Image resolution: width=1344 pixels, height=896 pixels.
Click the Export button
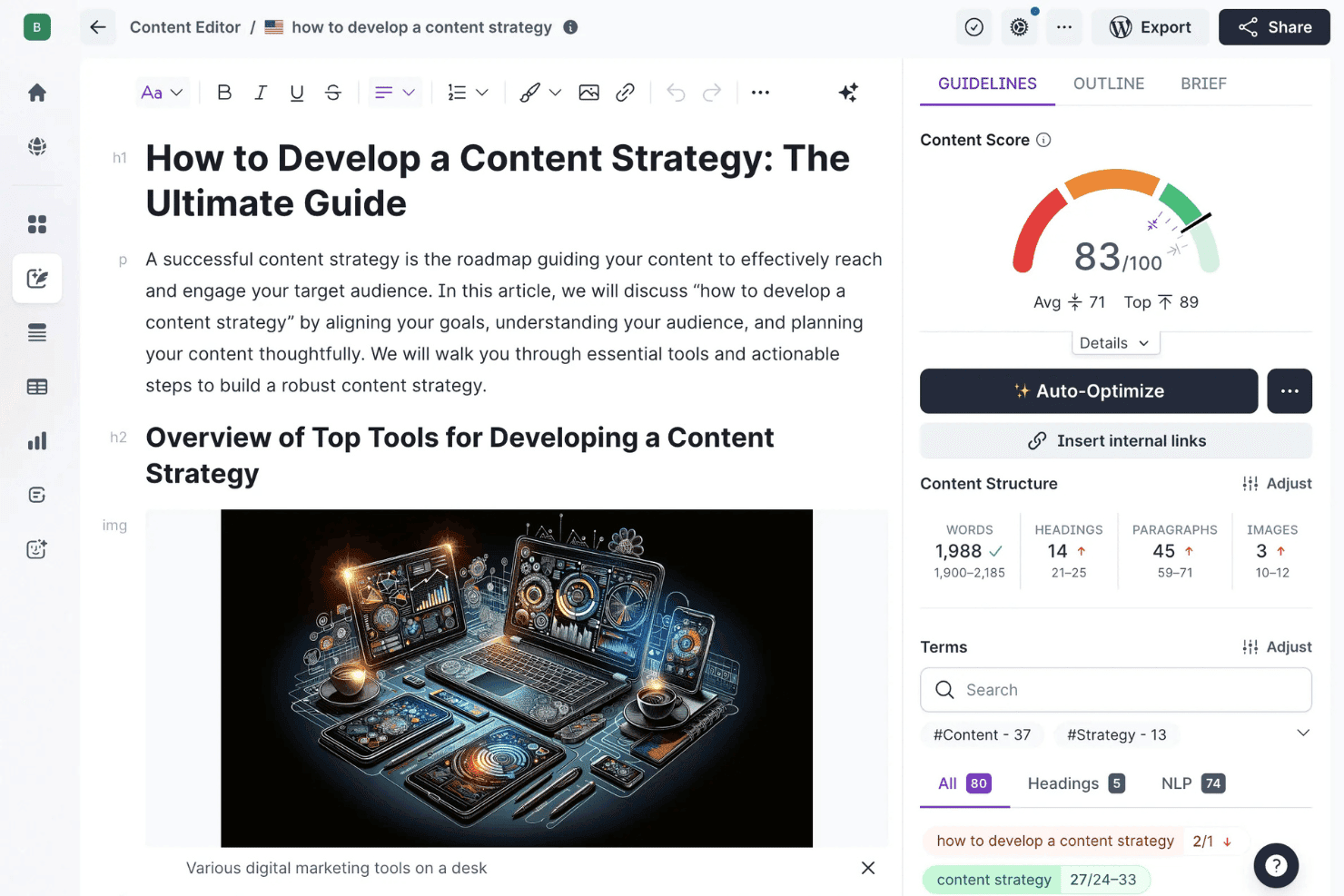[1151, 27]
